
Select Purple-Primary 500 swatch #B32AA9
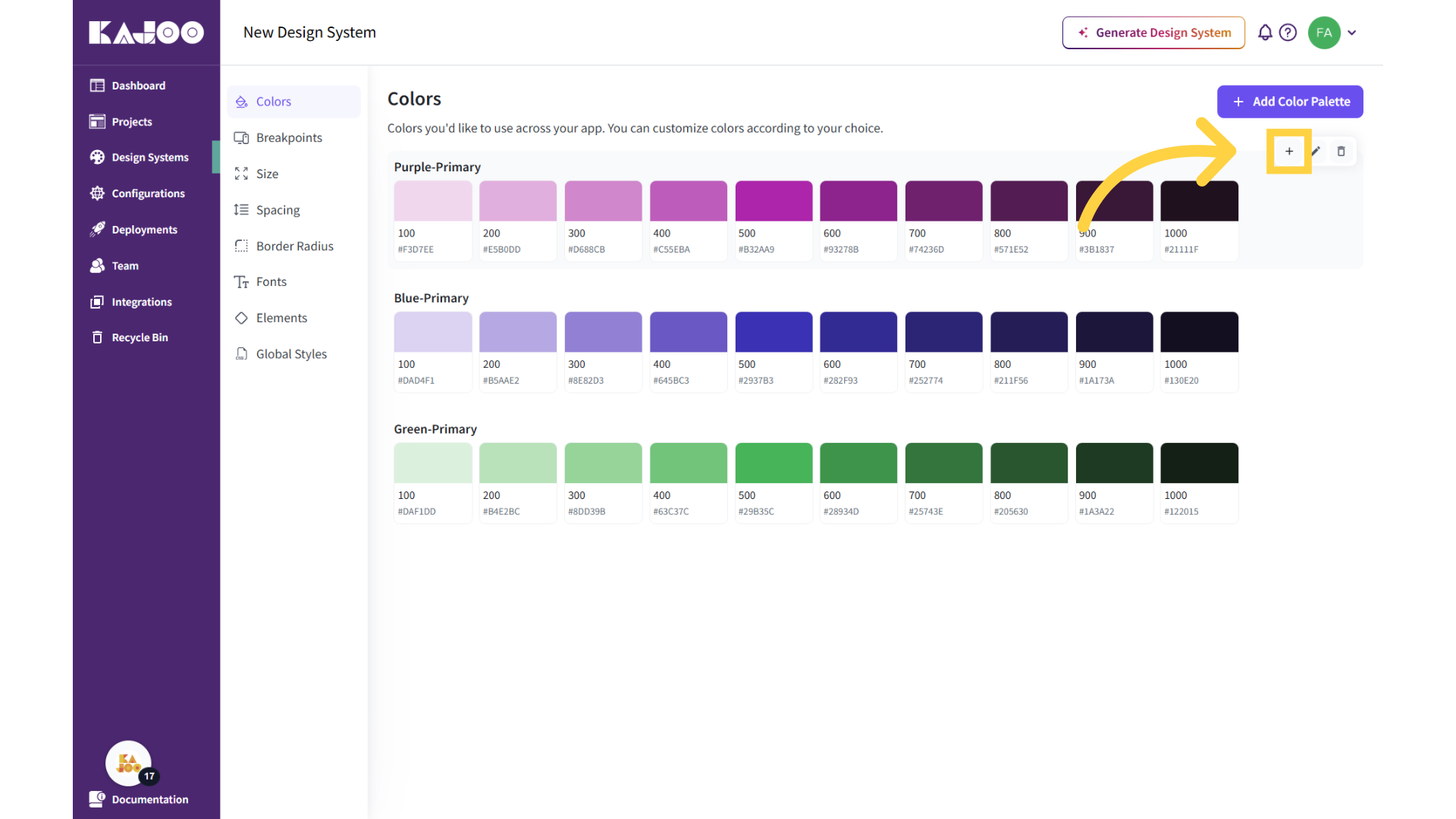[773, 221]
